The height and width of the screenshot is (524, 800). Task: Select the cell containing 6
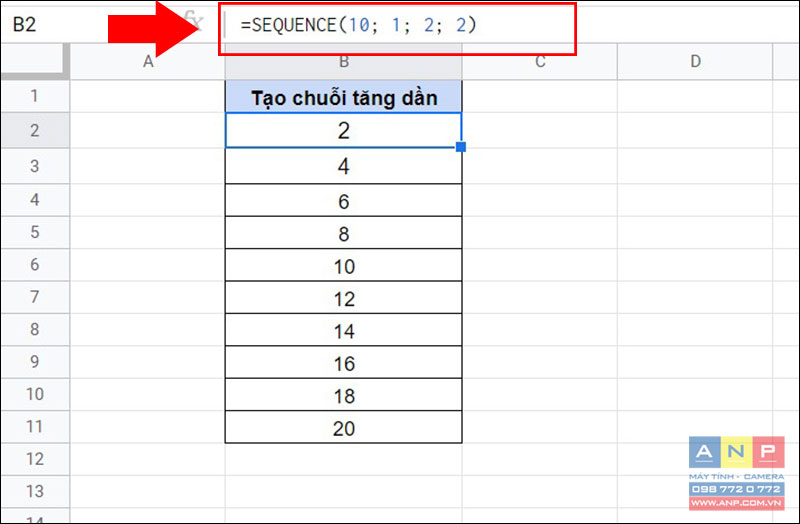[343, 201]
